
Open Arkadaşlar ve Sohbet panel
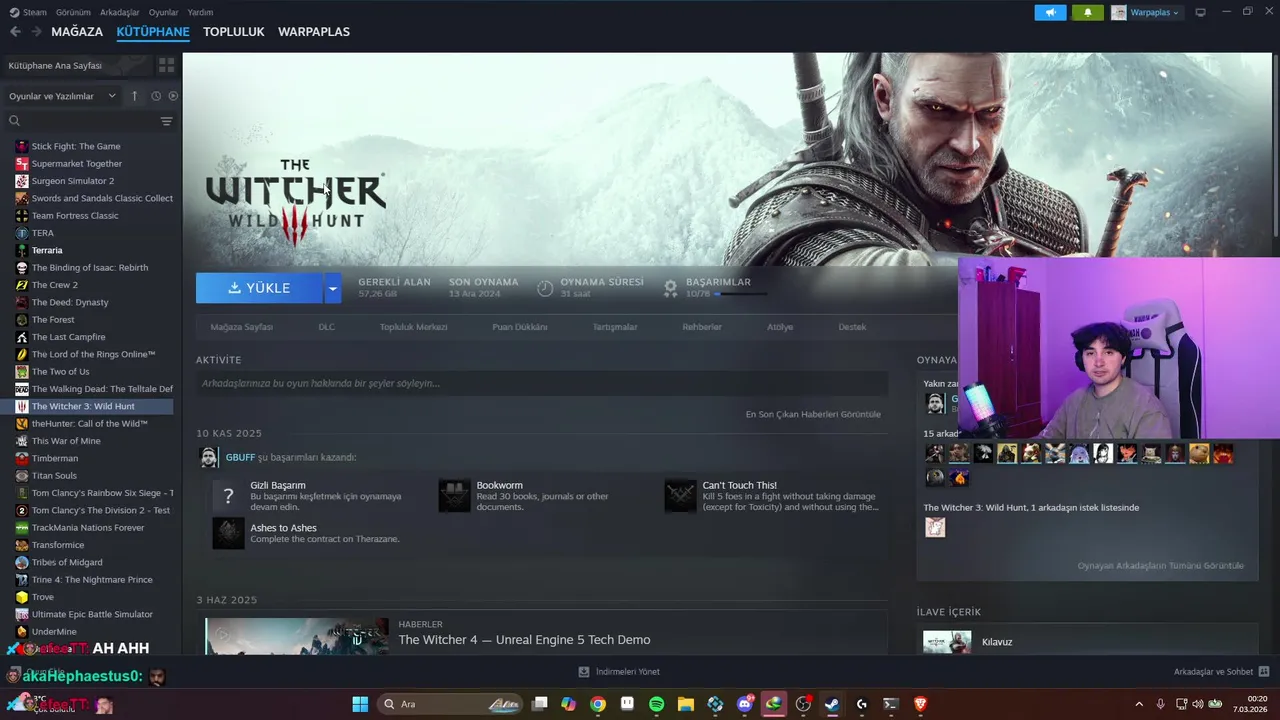click(x=1221, y=672)
